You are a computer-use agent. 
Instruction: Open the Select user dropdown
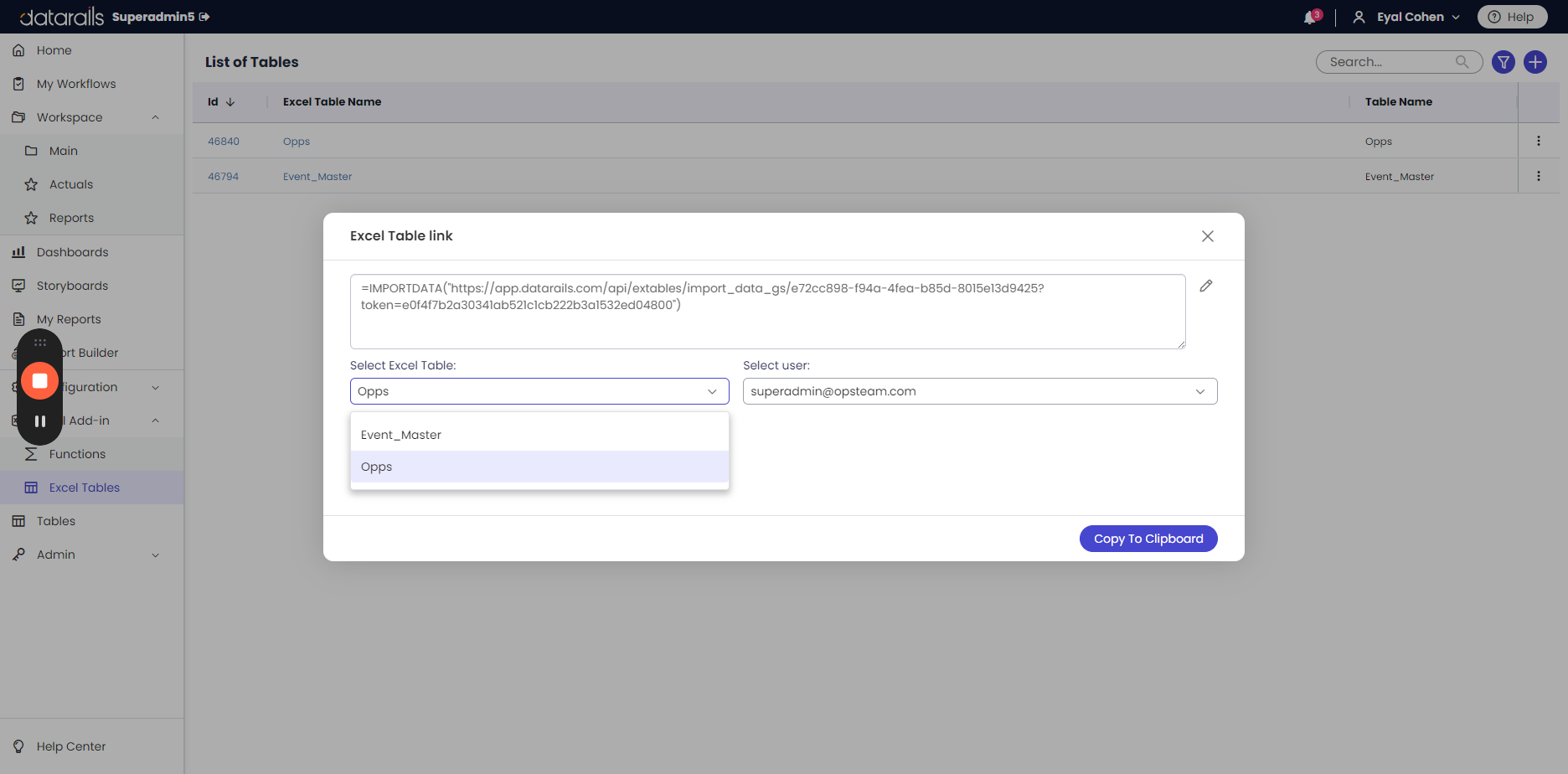coord(979,391)
